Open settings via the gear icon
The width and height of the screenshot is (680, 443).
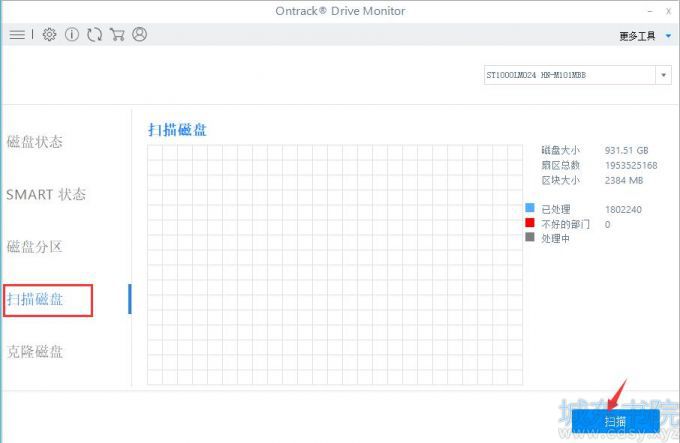(49, 35)
